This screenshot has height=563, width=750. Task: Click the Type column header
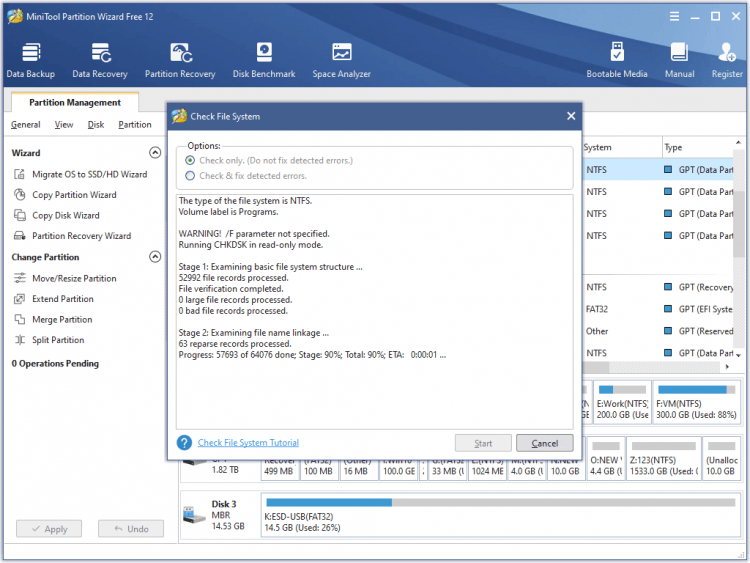[x=698, y=147]
